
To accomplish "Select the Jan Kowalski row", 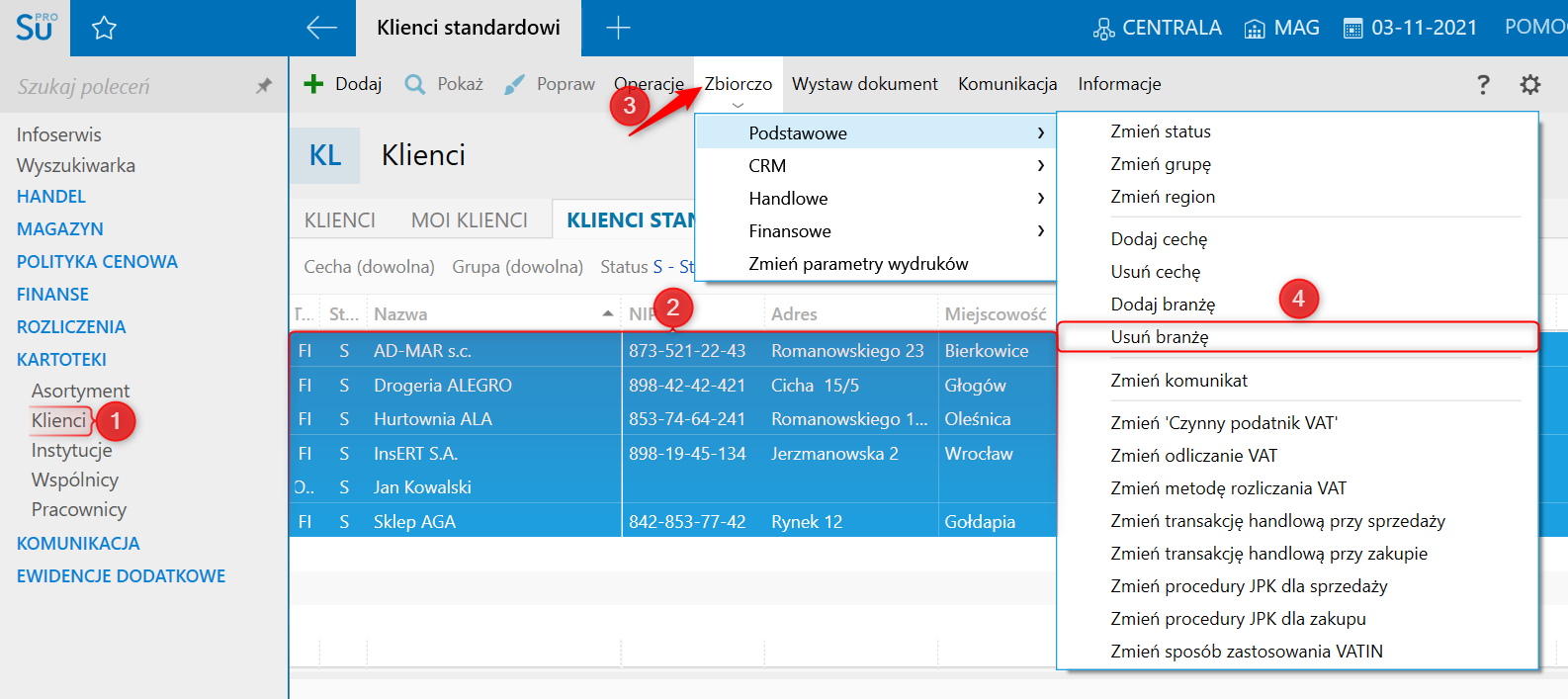I will pyautogui.click(x=673, y=486).
